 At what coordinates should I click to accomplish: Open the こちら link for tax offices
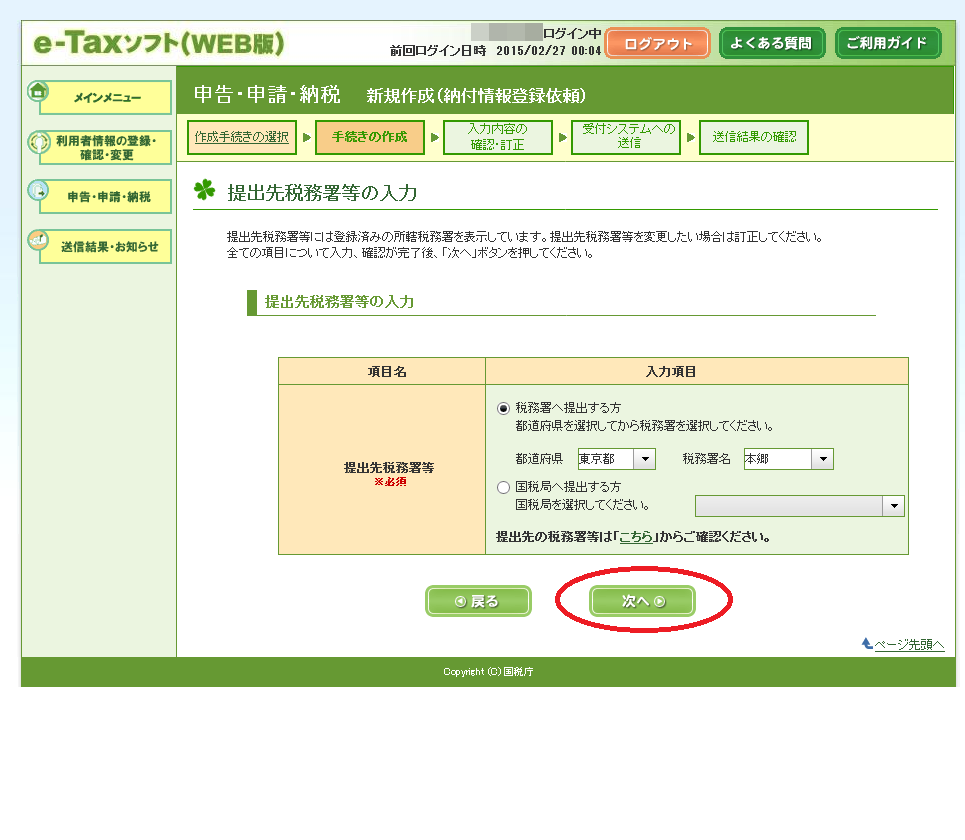click(x=637, y=537)
